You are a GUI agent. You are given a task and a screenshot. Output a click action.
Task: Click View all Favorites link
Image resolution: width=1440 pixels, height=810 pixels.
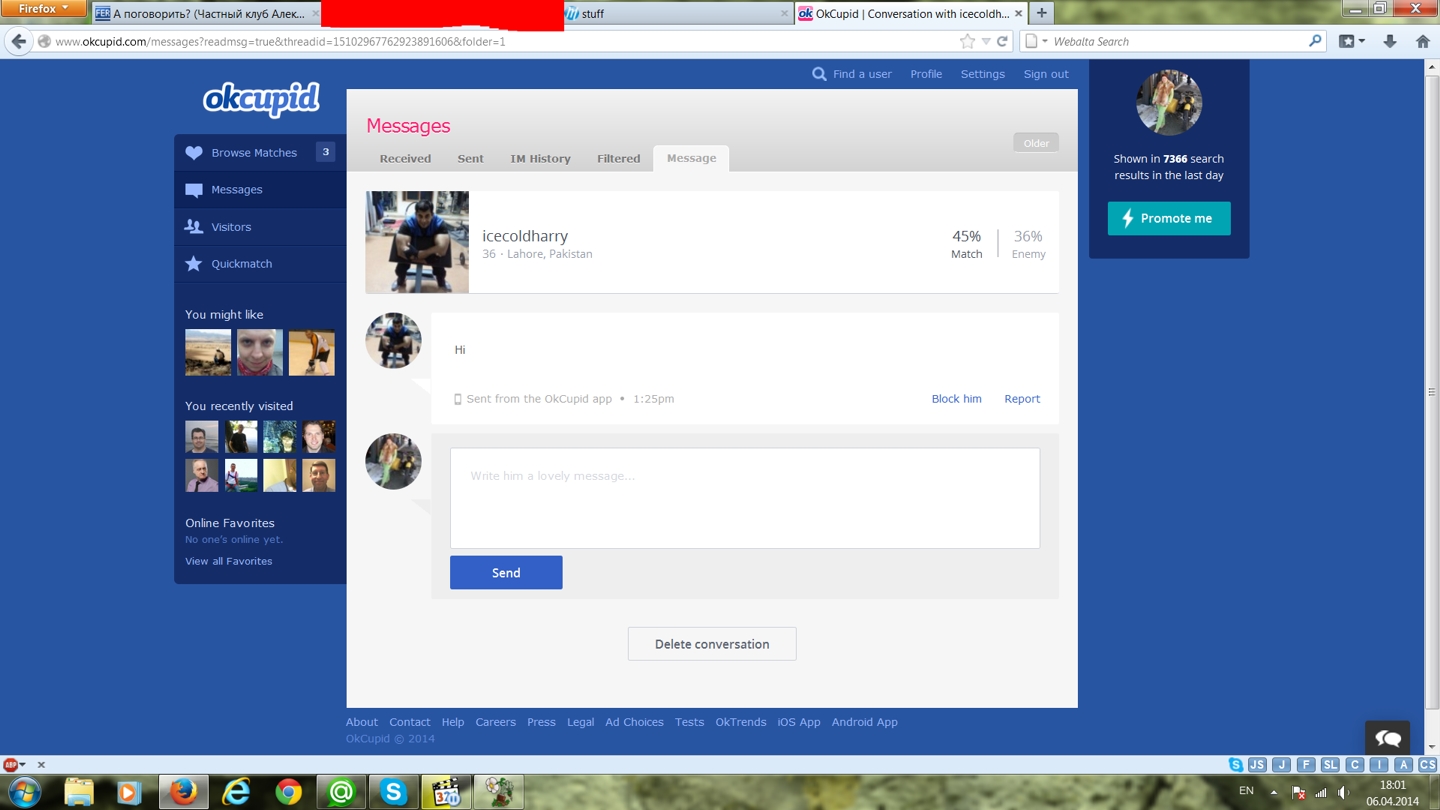pyautogui.click(x=228, y=561)
